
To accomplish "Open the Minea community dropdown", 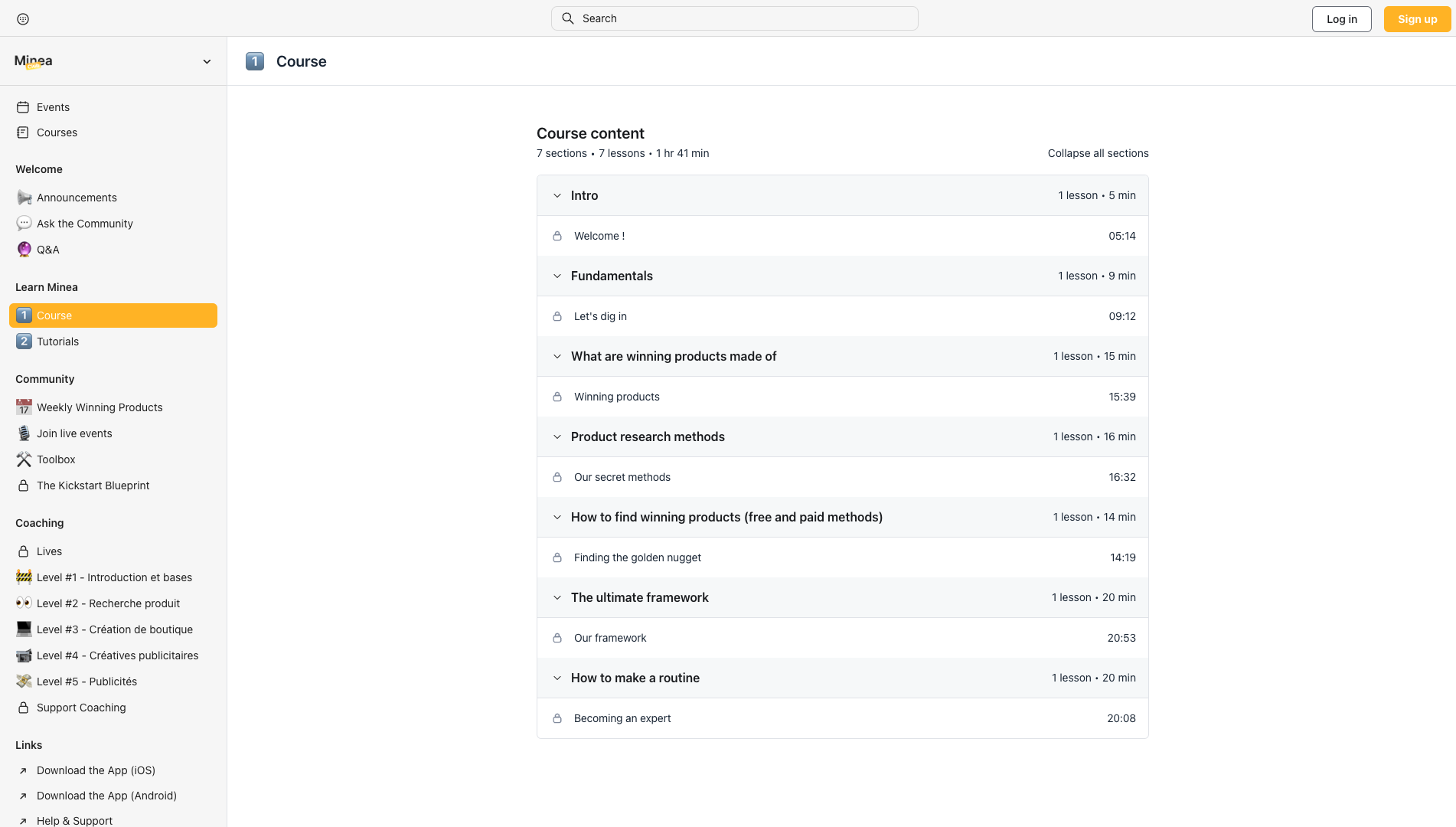I will (x=207, y=61).
